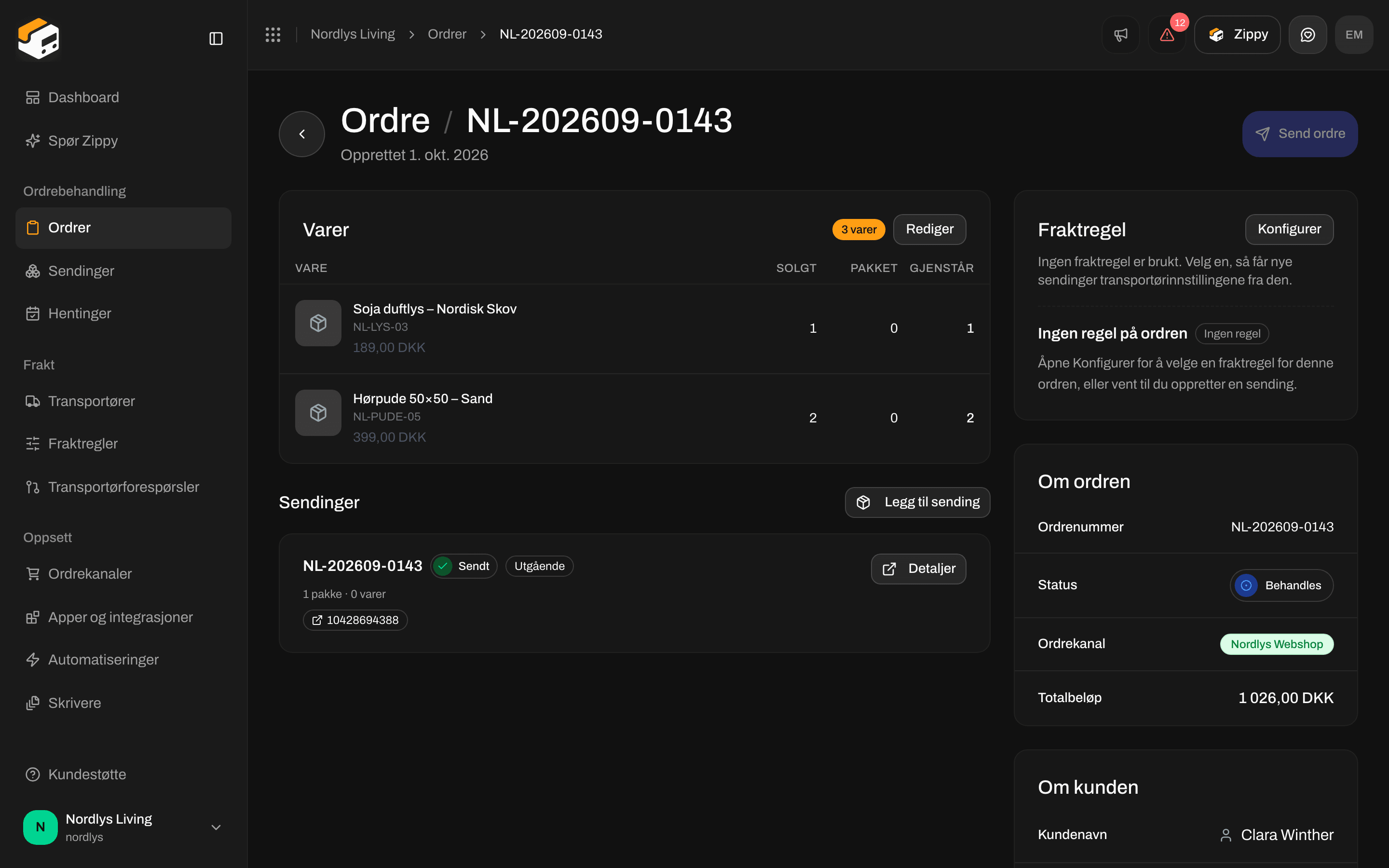Viewport: 1389px width, 868px height.
Task: Click the app logo in sidebar
Action: tap(39, 39)
